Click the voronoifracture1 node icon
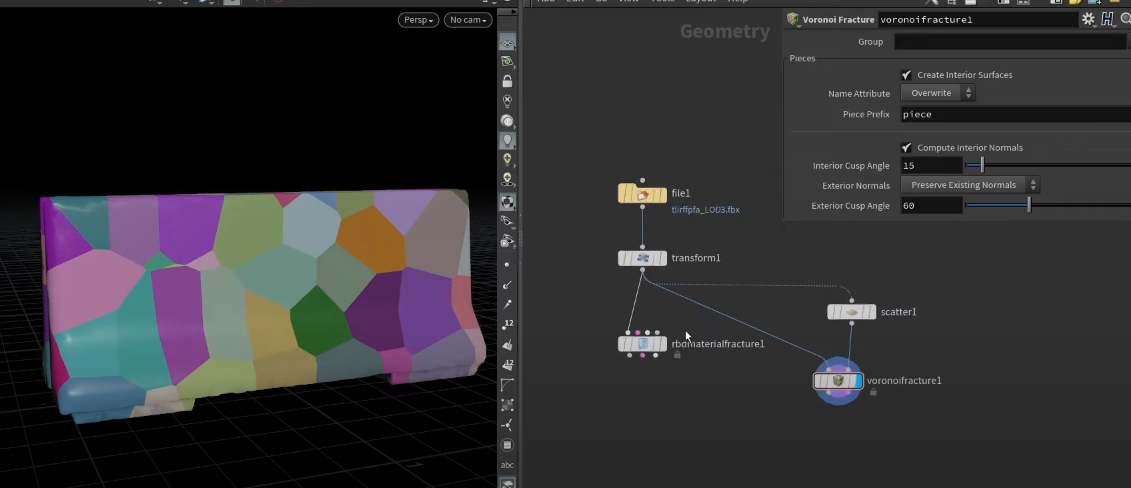 click(837, 381)
